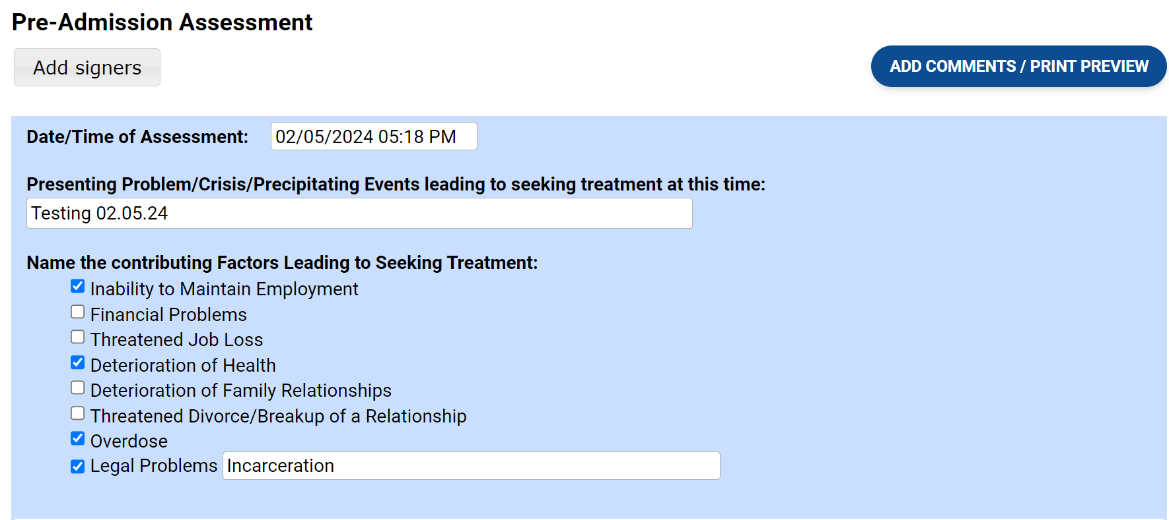Screen dimensions: 1169x520
Task: Focus the Presenting Problem text field
Action: [x=359, y=213]
